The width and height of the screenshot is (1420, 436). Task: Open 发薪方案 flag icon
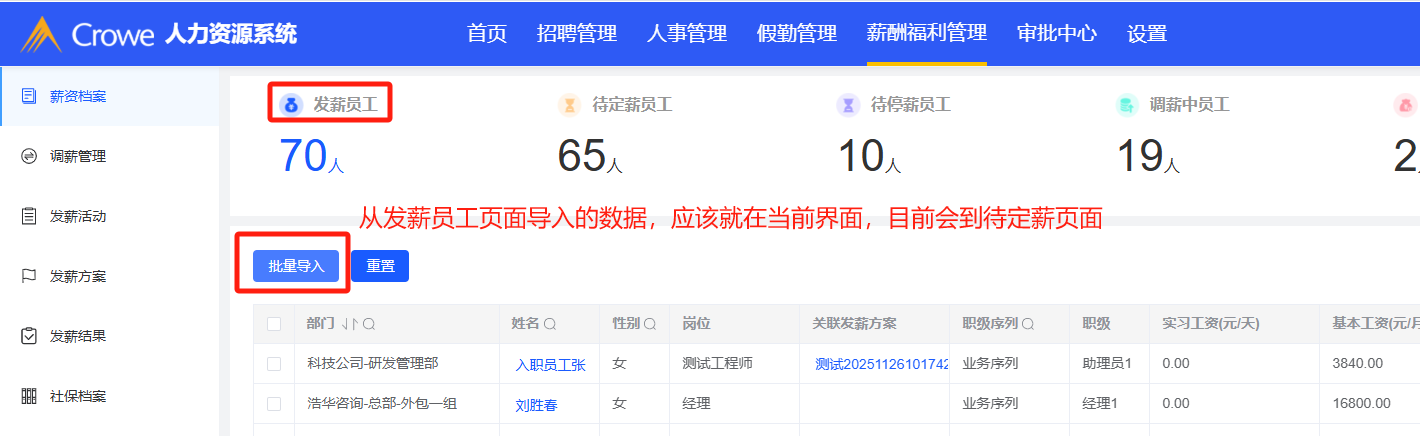click(x=29, y=276)
